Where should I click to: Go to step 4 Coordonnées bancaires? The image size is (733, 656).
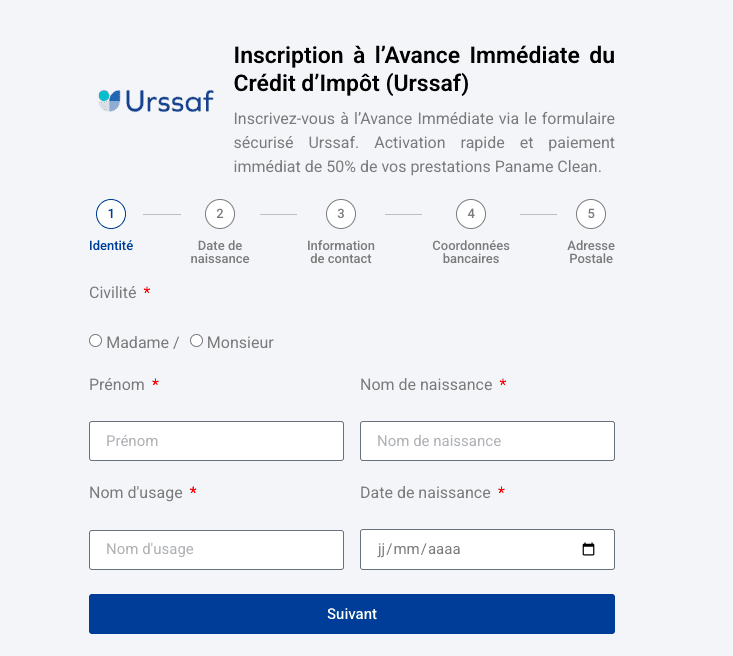pyautogui.click(x=471, y=214)
